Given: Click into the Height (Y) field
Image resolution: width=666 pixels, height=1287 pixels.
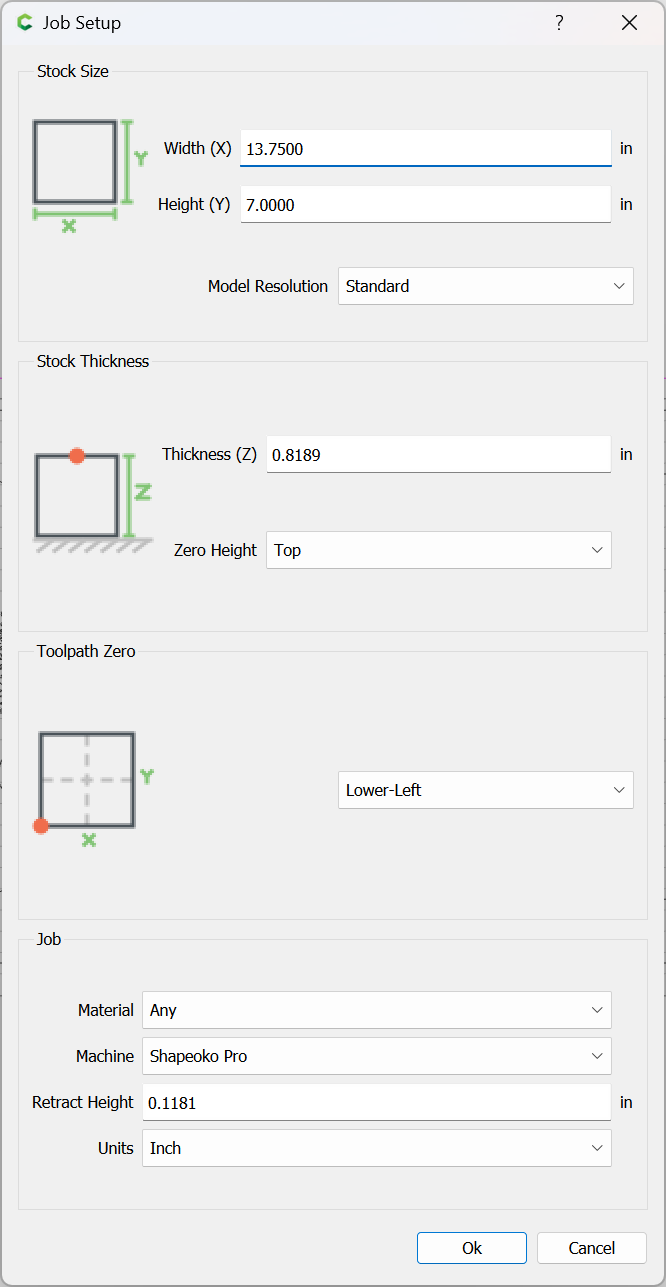Looking at the screenshot, I should 425,205.
